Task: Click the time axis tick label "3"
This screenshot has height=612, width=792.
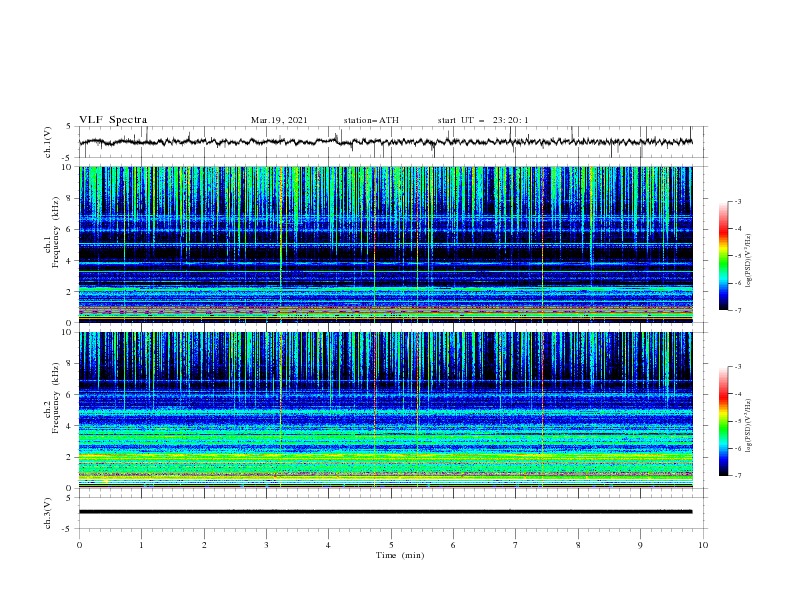Action: pos(266,545)
